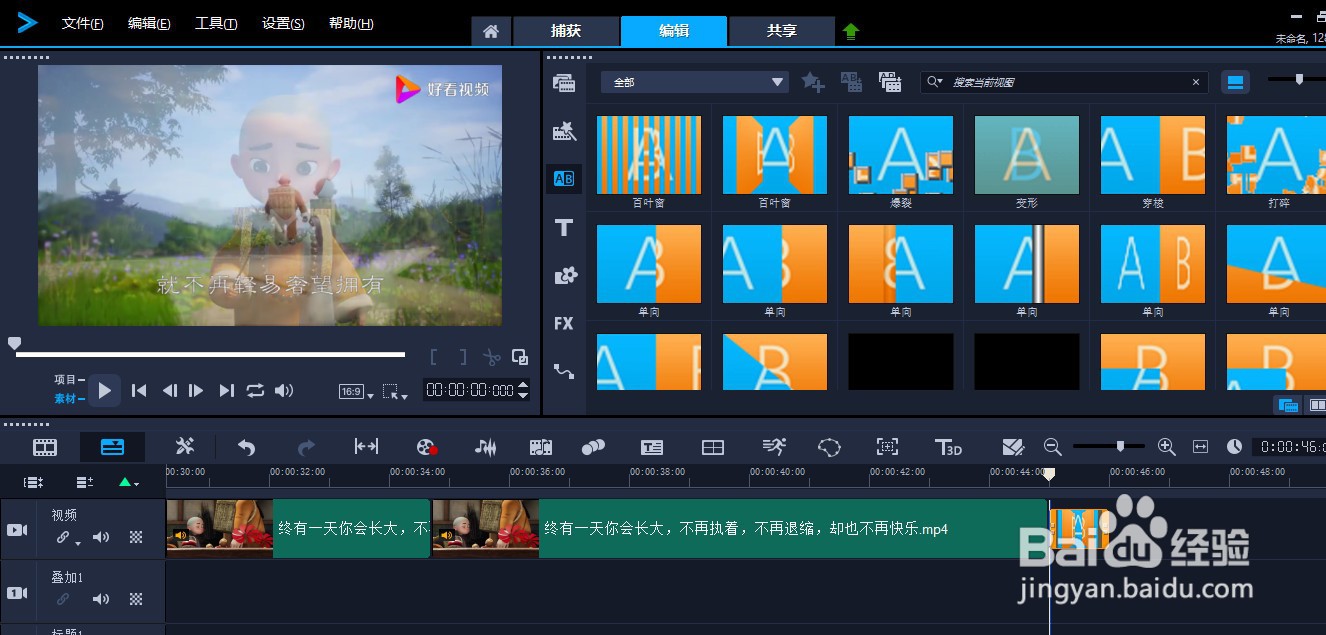Open the 工具 menu
Viewport: 1326px width, 635px height.
[216, 23]
